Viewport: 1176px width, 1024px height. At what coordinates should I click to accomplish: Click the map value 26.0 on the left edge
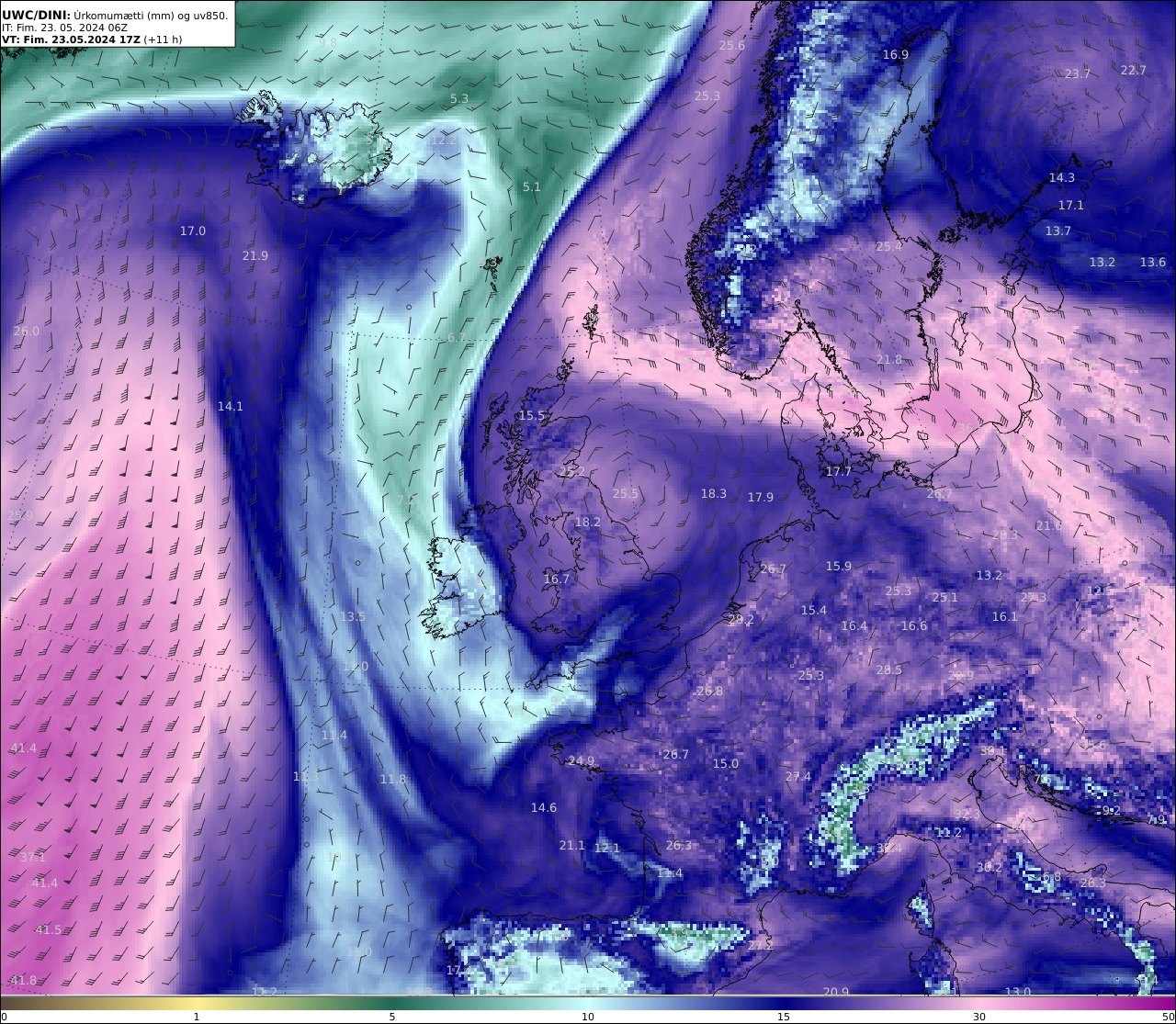pyautogui.click(x=27, y=332)
